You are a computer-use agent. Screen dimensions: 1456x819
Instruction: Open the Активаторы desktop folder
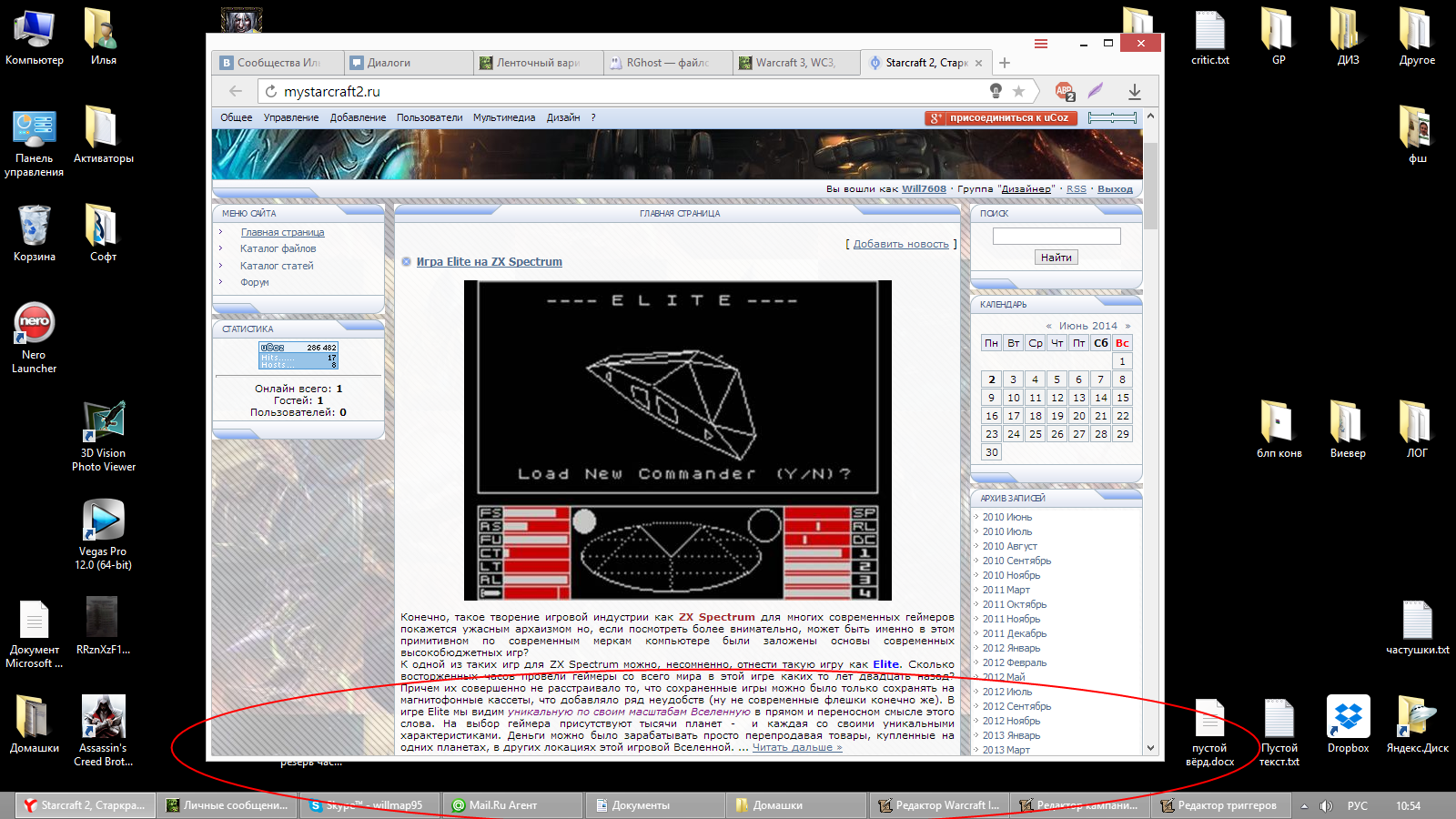(103, 135)
